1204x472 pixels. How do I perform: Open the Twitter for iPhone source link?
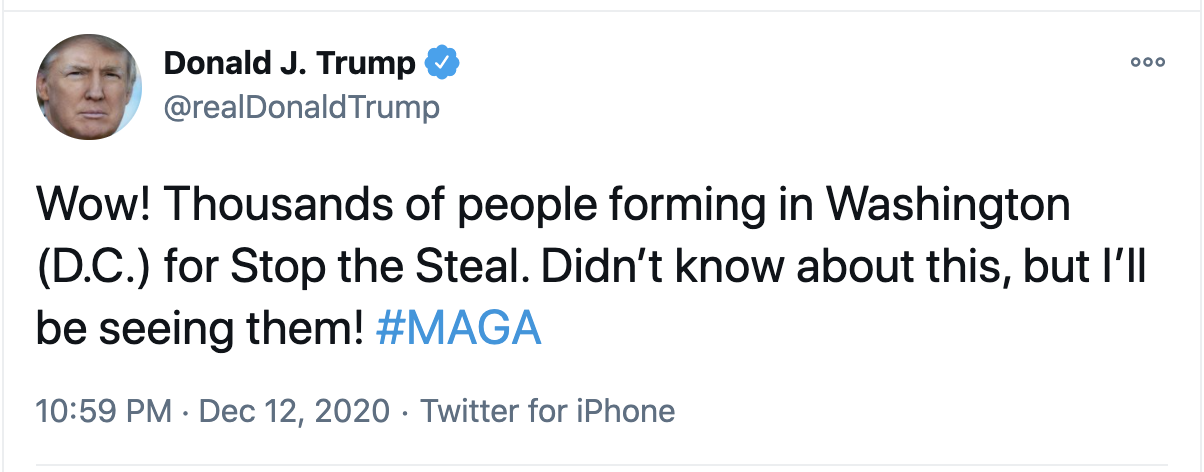547,411
